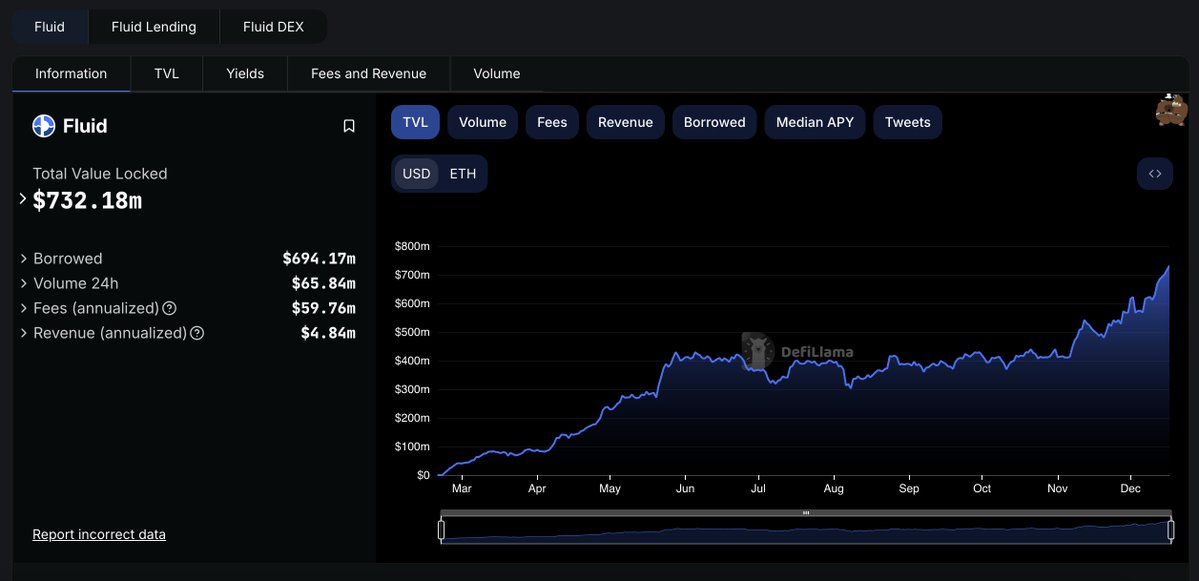Toggle the Revenue chart series
The height and width of the screenshot is (581, 1199).
click(625, 122)
